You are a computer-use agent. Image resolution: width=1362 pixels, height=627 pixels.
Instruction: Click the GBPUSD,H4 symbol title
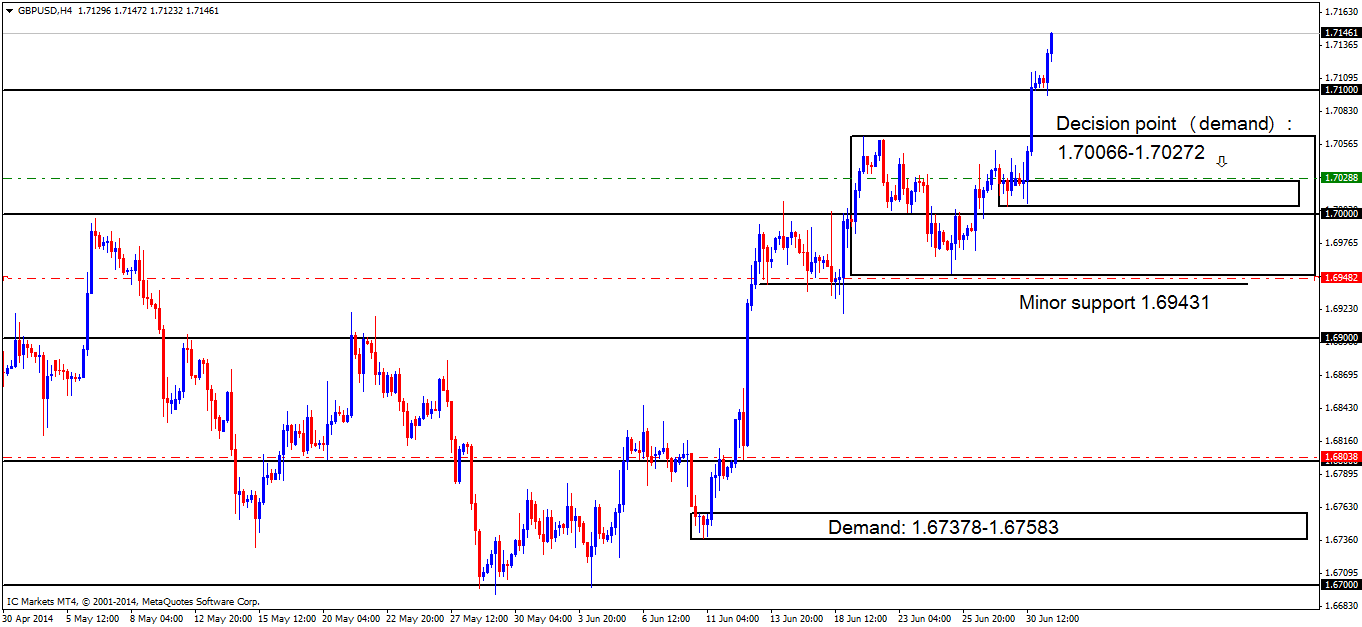pyautogui.click(x=43, y=10)
